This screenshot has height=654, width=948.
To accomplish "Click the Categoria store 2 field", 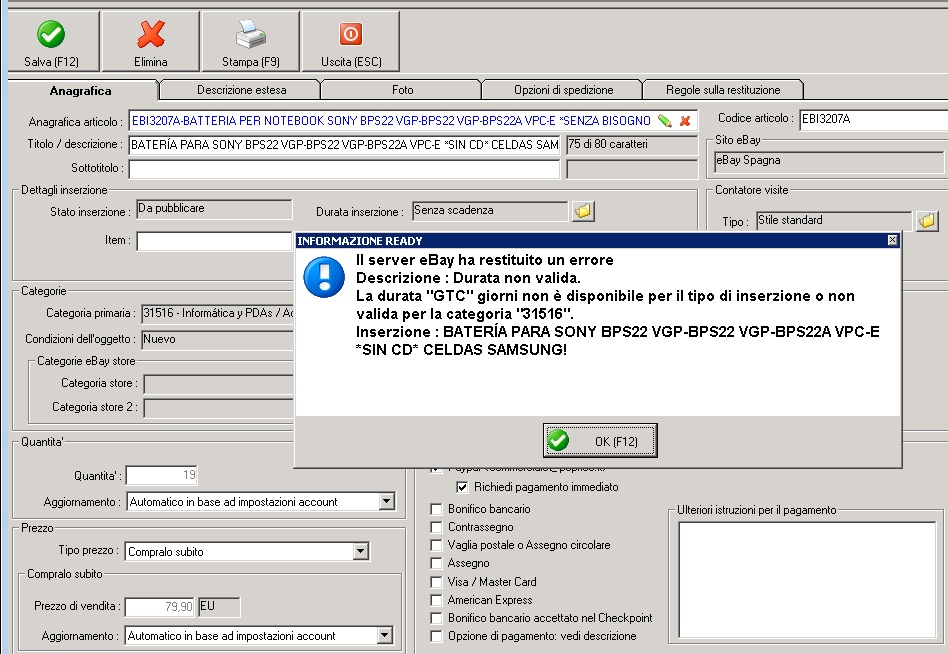I will coord(219,408).
